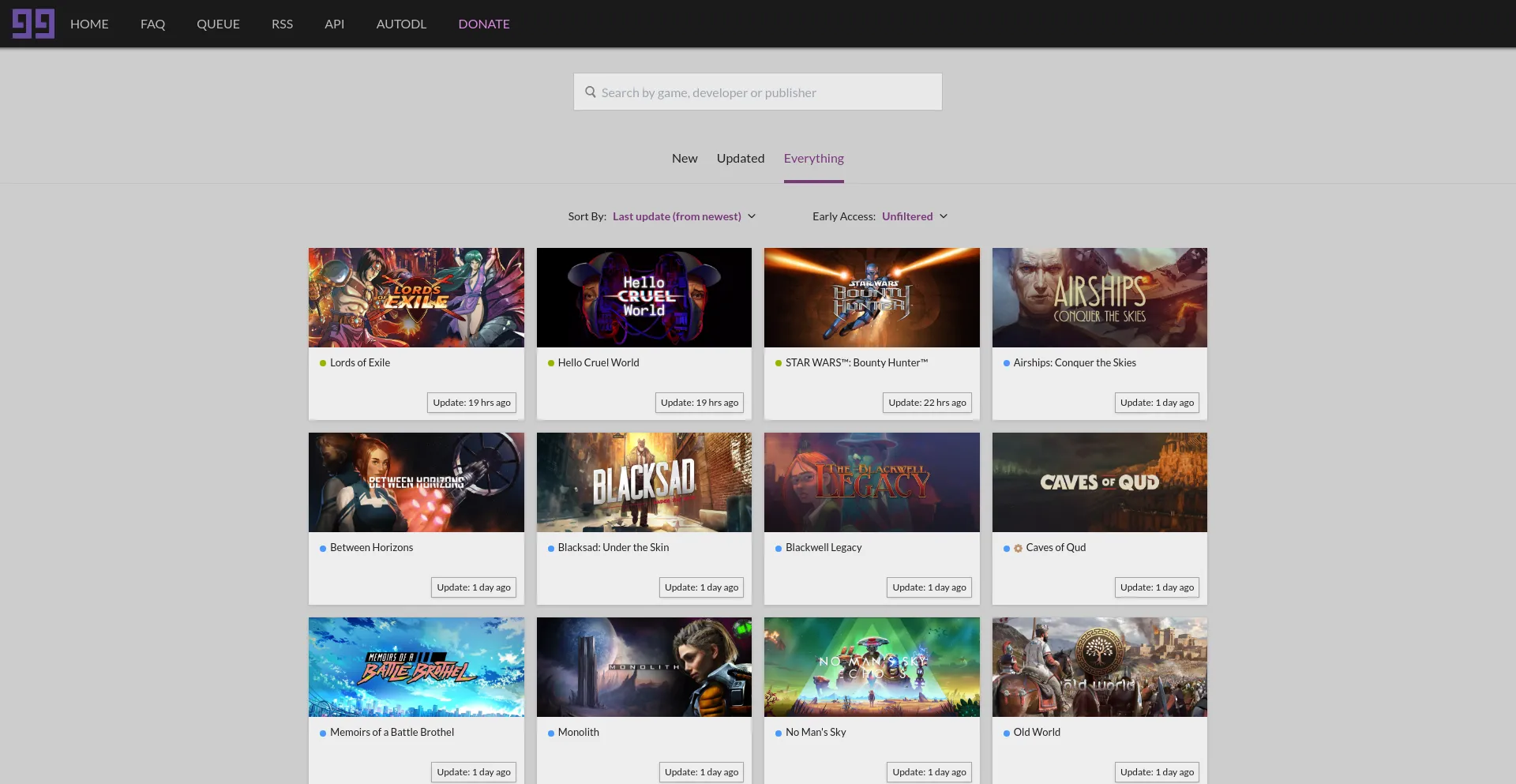Screen dimensions: 1516x784
Task: Click the Monolith title text
Action: coord(579,733)
